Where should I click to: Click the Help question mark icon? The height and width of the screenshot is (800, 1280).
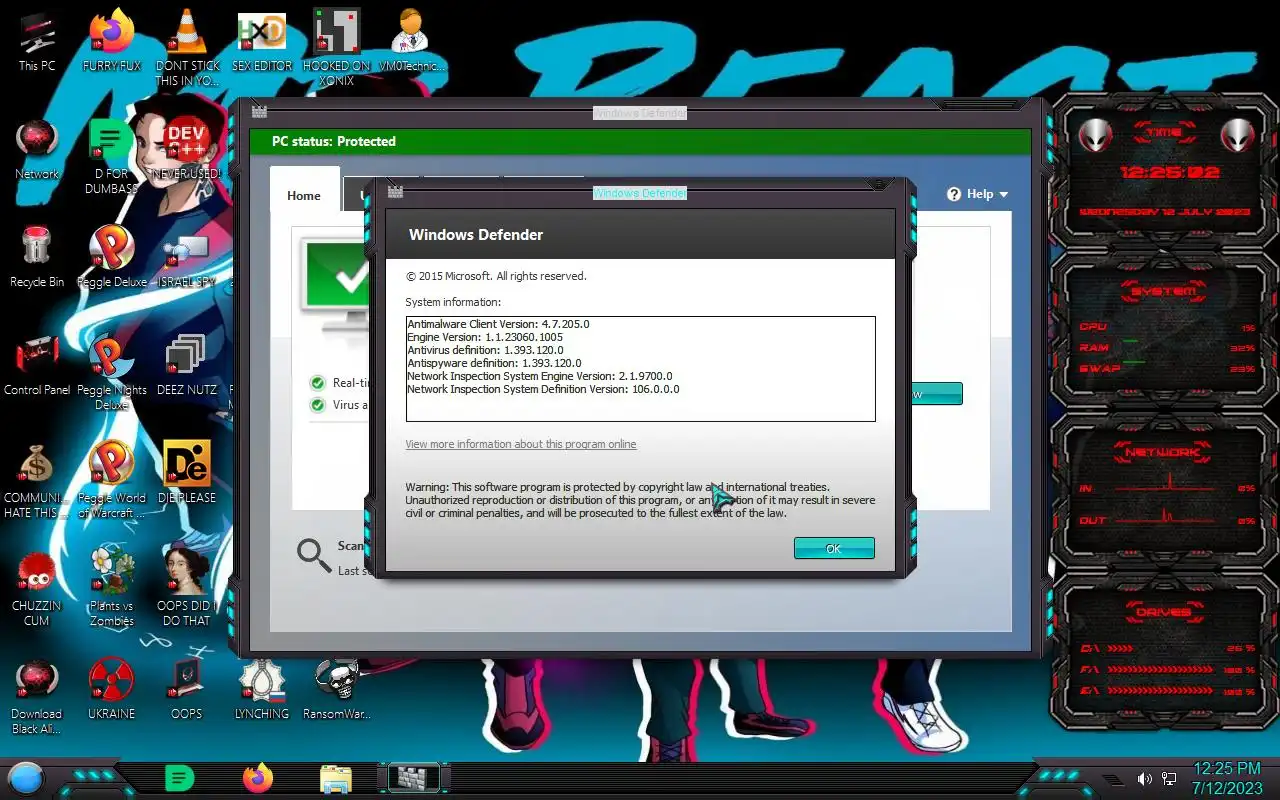pyautogui.click(x=954, y=194)
